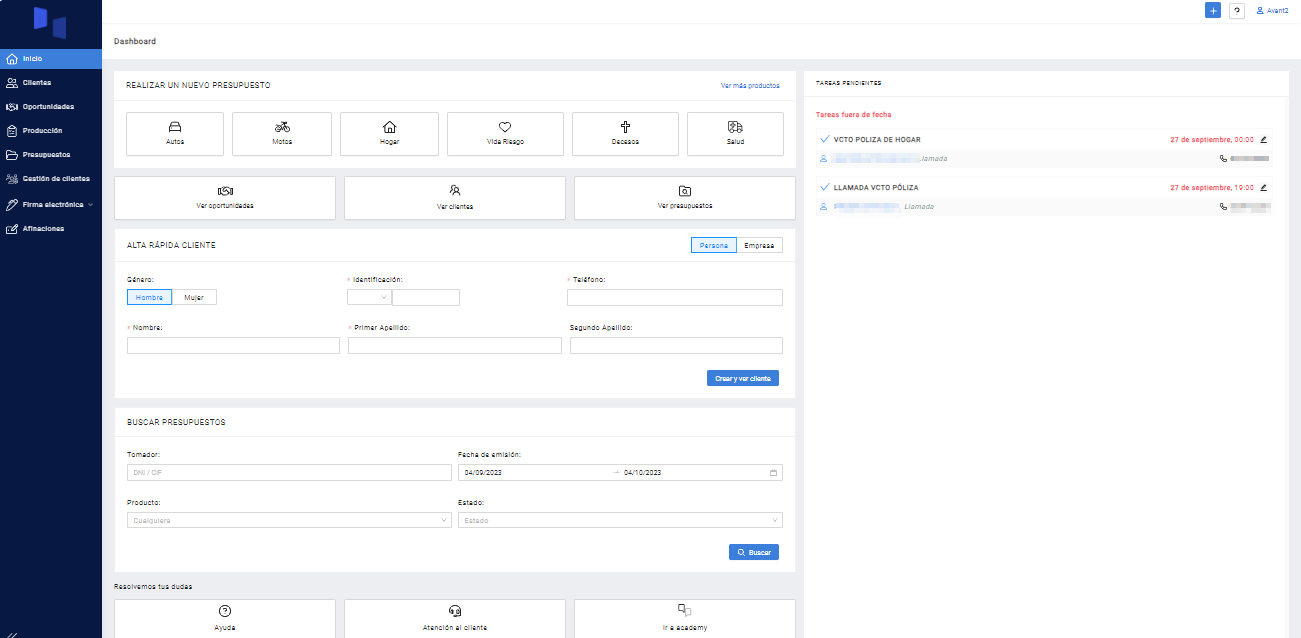The width and height of the screenshot is (1301, 638).
Task: Open the Estado dropdown
Action: (x=620, y=520)
